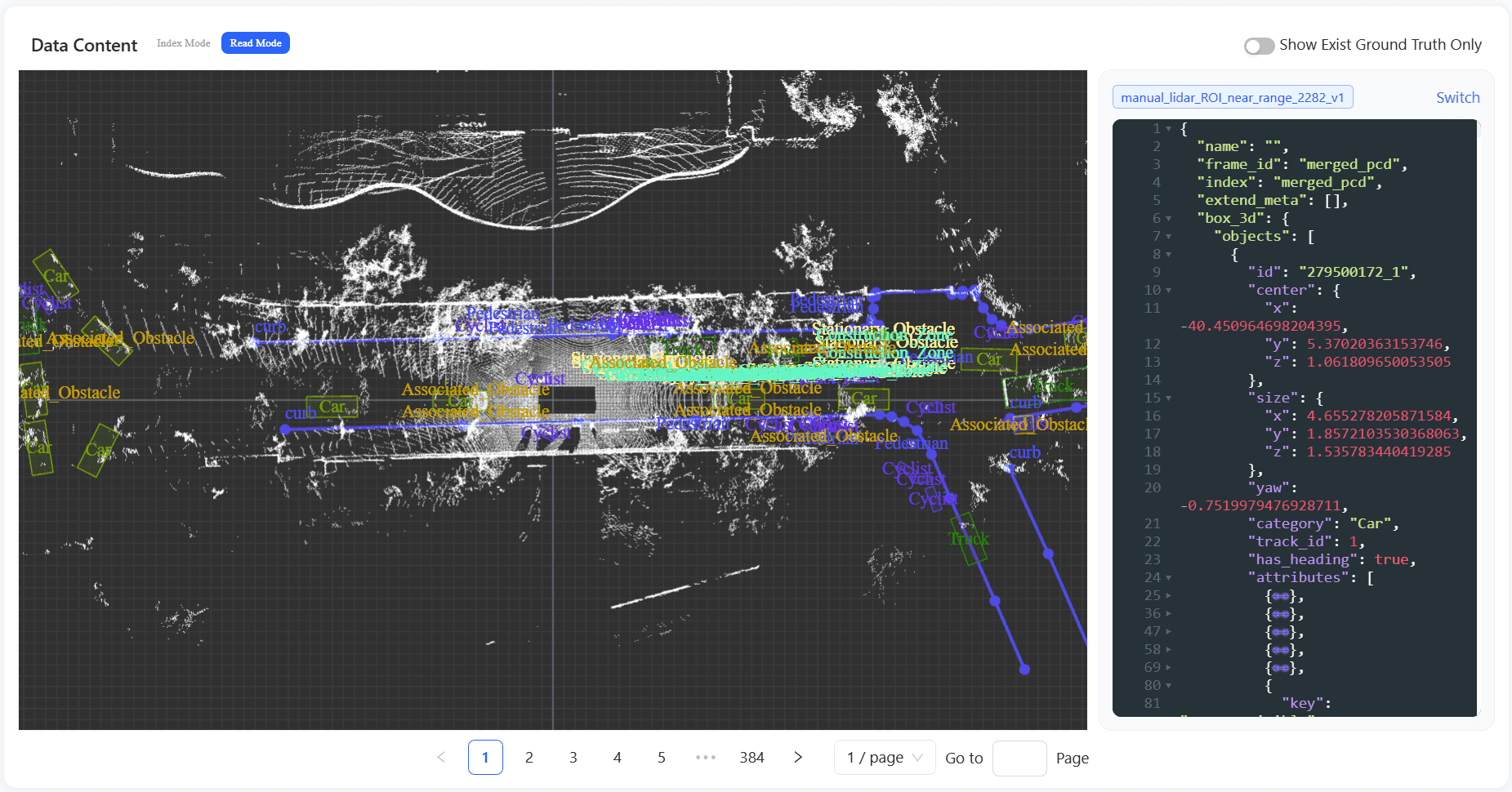Screen dimensions: 1512x792
Task: Click the Go to page input field
Action: pos(1019,758)
